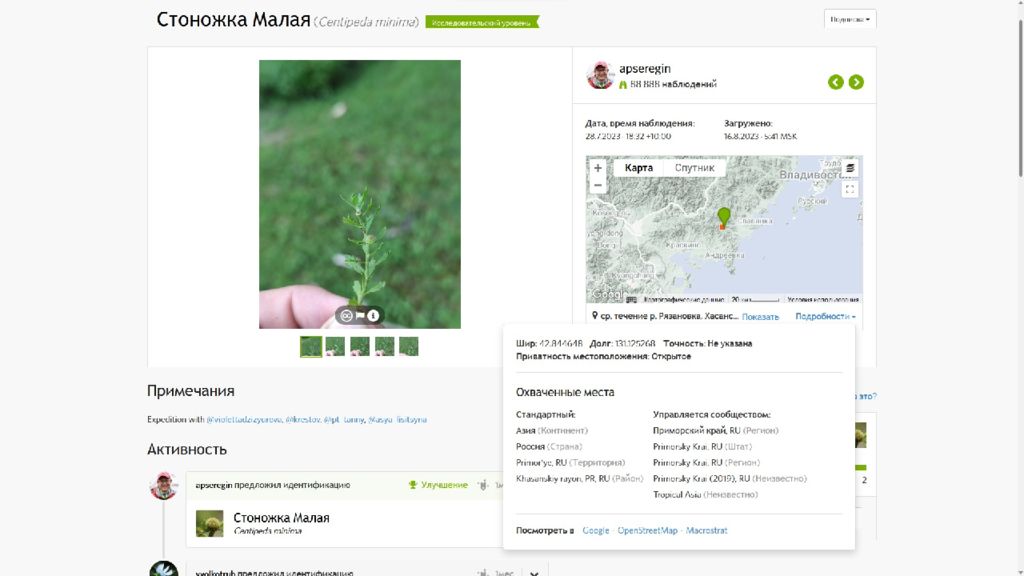Open apseregin's profile avatar in the header
This screenshot has width=1024, height=576.
[x=600, y=75]
